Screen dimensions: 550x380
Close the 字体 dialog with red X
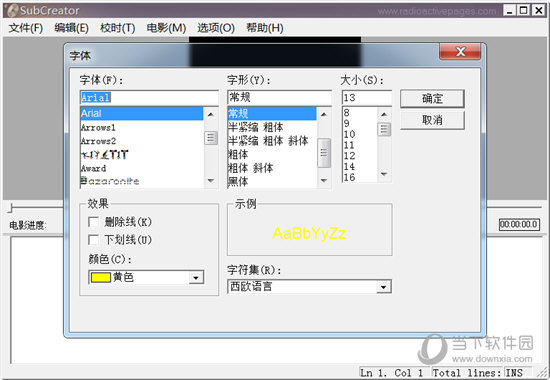click(x=460, y=52)
